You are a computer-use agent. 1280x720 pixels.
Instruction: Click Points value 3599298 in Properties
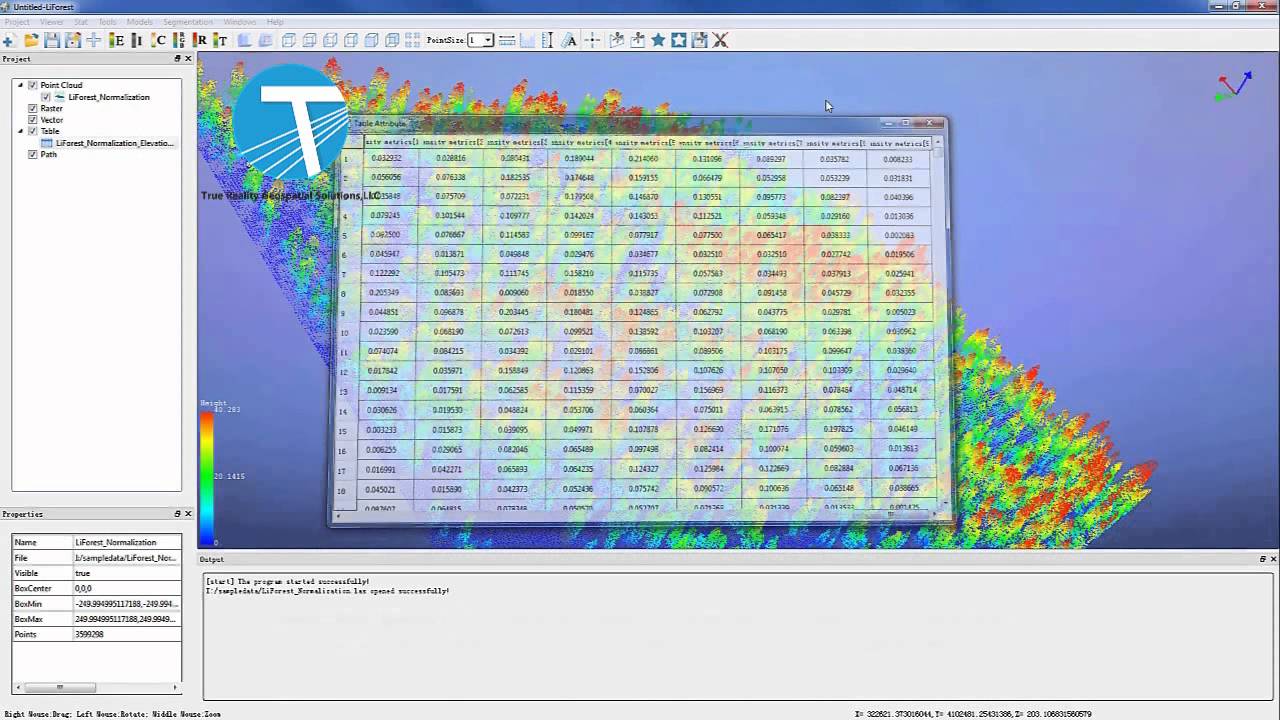coord(126,635)
